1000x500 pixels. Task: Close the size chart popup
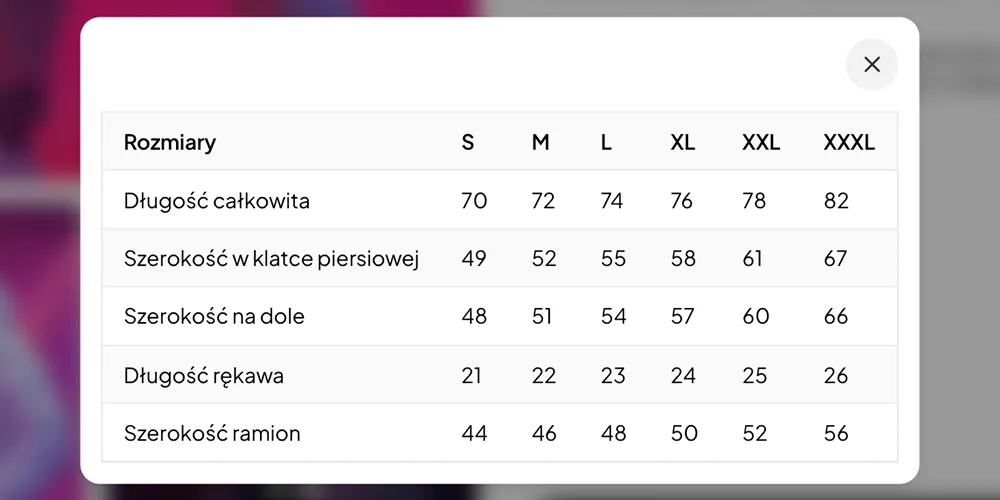pos(872,64)
